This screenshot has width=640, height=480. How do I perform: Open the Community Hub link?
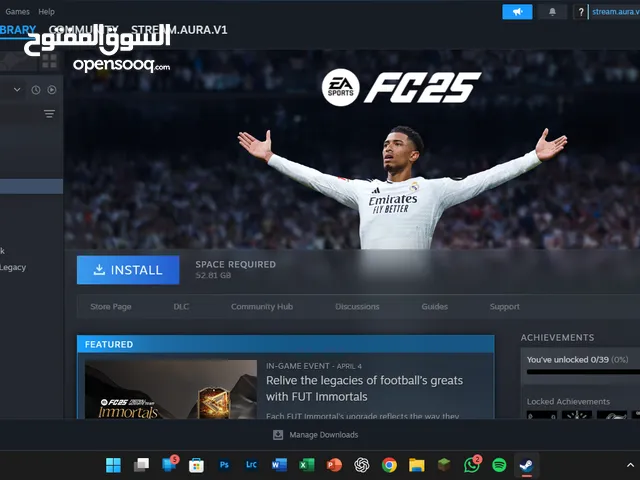(x=262, y=307)
